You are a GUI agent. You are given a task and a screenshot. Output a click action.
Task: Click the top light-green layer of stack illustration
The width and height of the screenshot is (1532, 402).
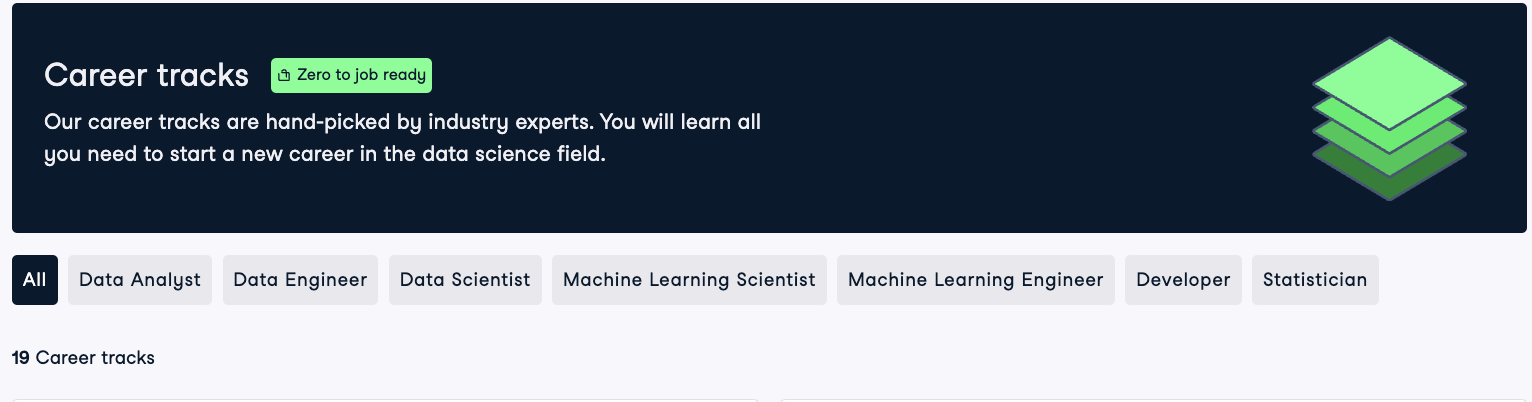(1389, 78)
